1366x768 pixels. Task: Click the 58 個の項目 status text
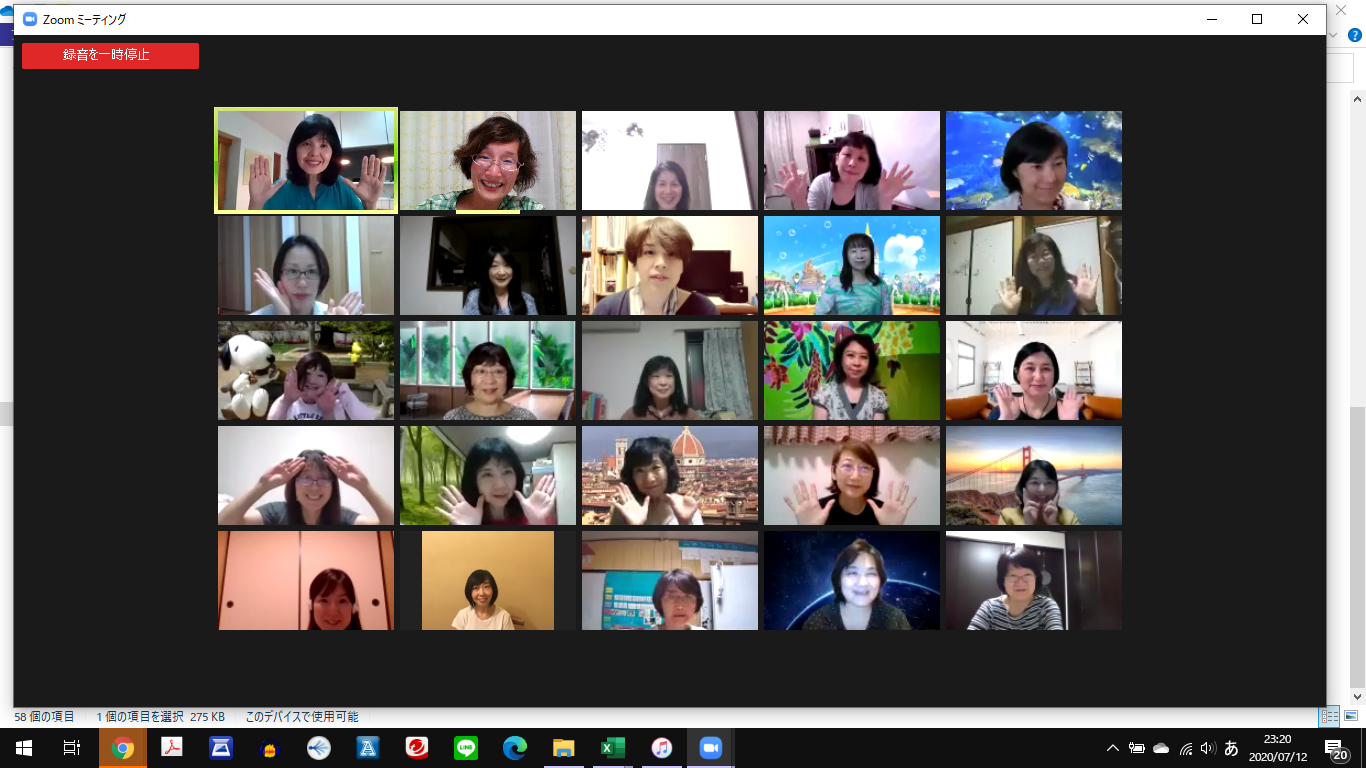coord(44,716)
